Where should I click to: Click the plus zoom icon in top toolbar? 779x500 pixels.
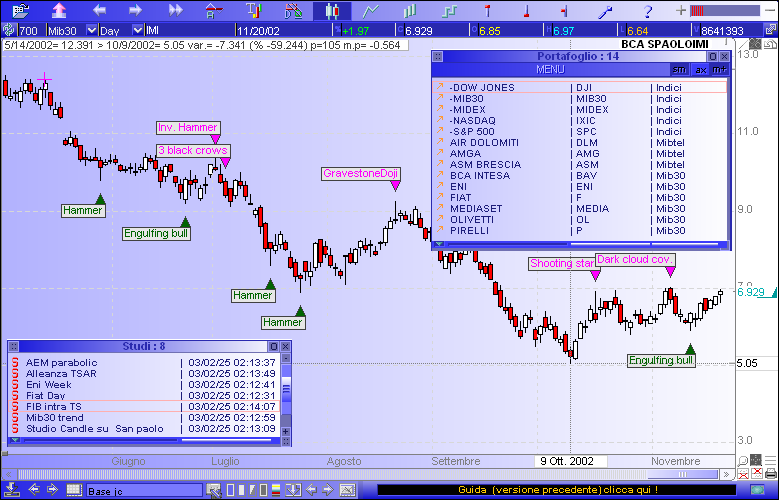coord(681,10)
